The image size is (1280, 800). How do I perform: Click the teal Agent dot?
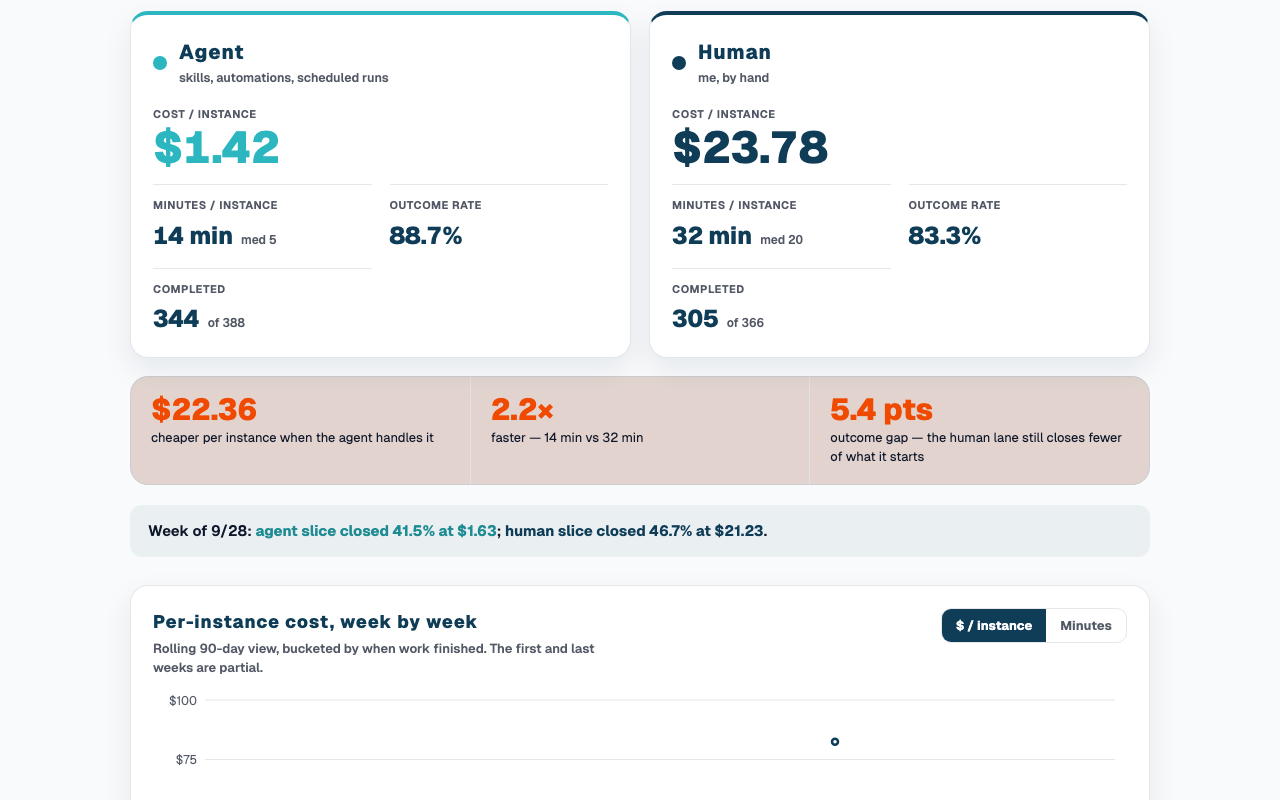[x=160, y=63]
